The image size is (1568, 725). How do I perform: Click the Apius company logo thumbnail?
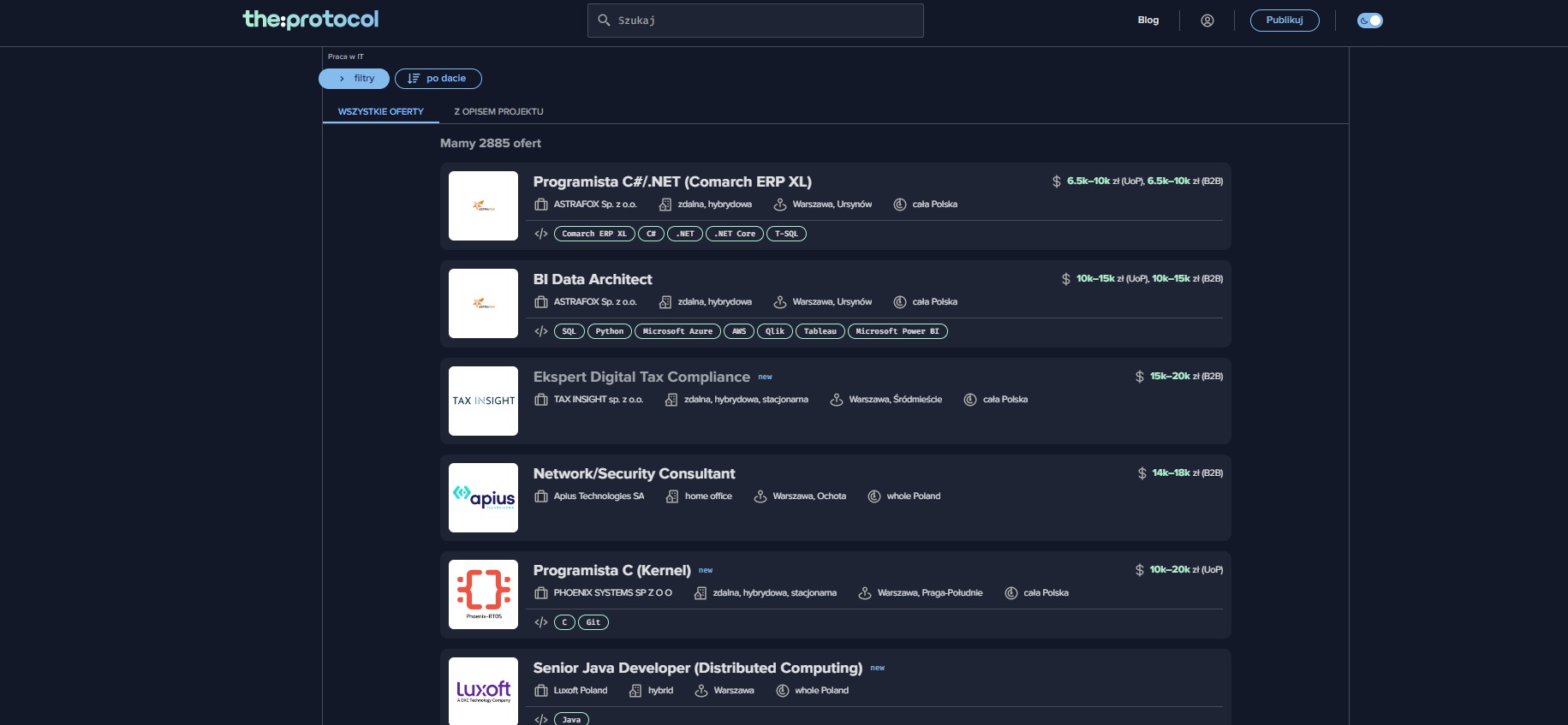483,498
